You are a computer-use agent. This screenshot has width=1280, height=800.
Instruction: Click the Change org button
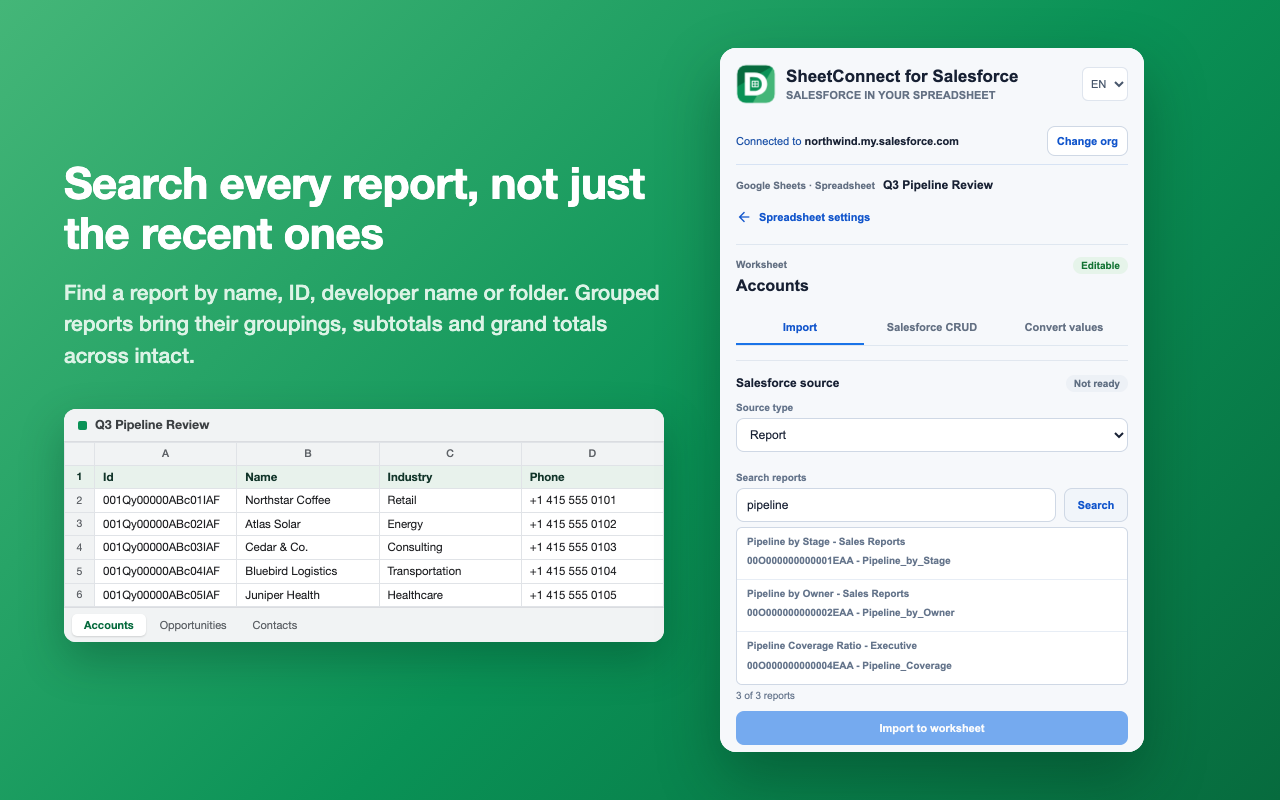tap(1087, 141)
